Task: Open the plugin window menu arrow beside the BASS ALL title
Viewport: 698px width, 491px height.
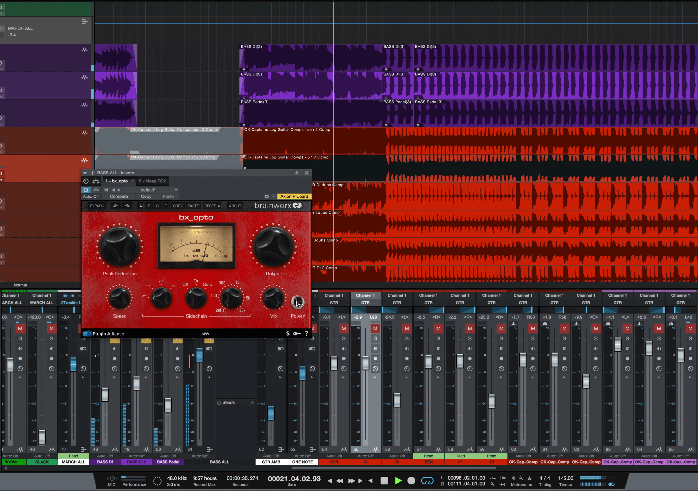Action: (x=85, y=172)
